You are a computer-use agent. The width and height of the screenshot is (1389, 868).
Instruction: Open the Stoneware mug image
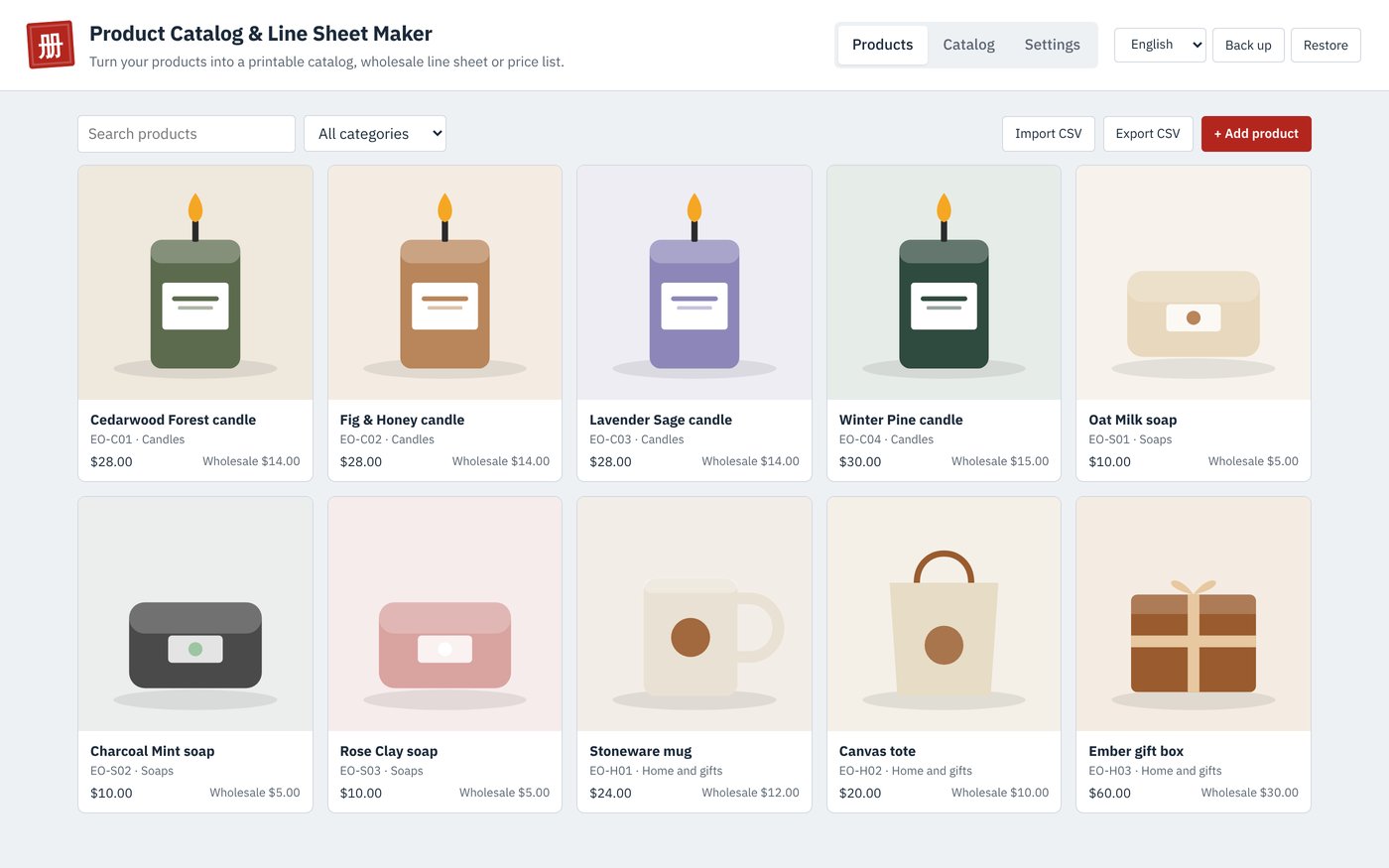694,614
